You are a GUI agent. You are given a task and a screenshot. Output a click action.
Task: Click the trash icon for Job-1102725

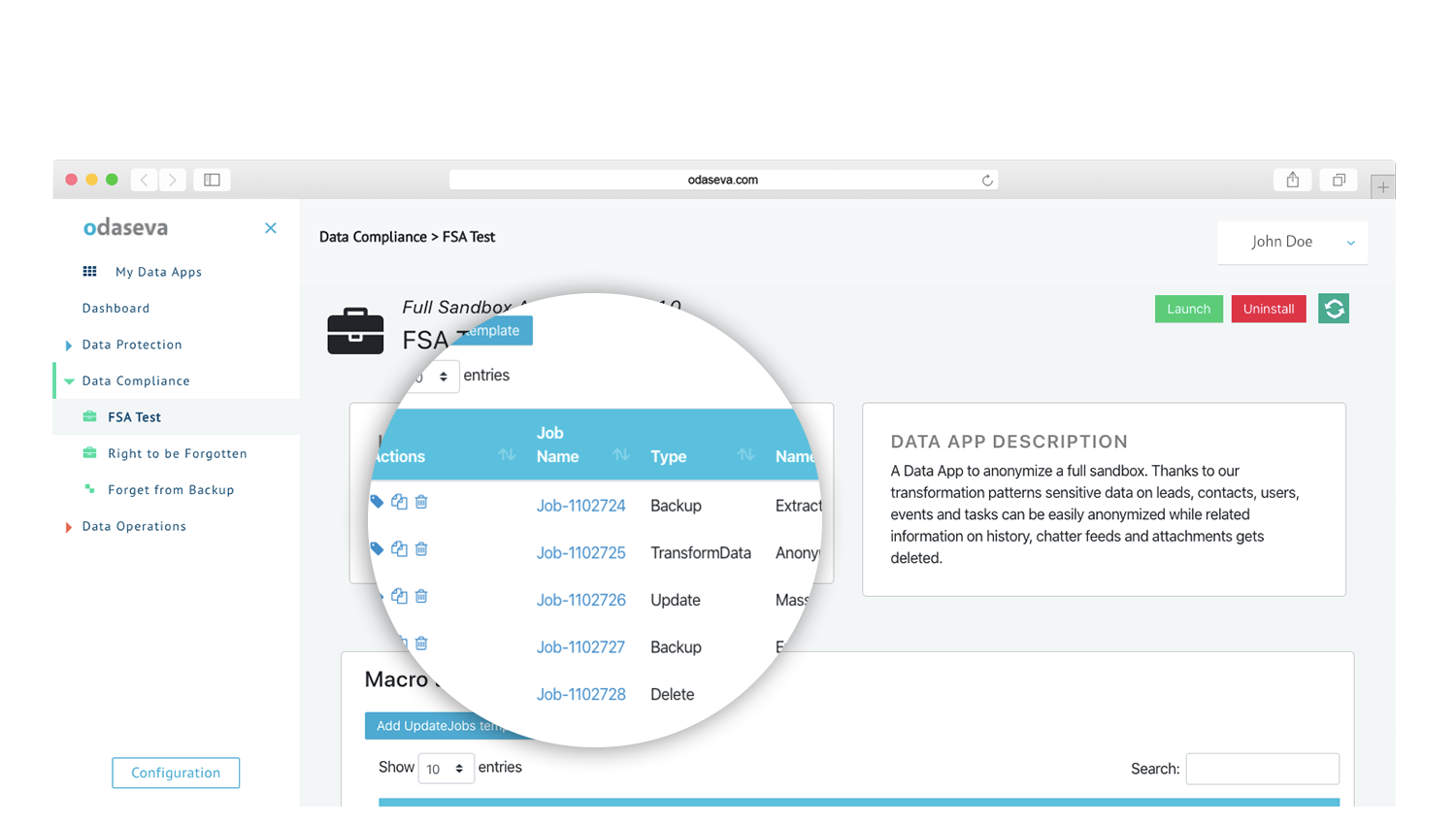(x=421, y=549)
